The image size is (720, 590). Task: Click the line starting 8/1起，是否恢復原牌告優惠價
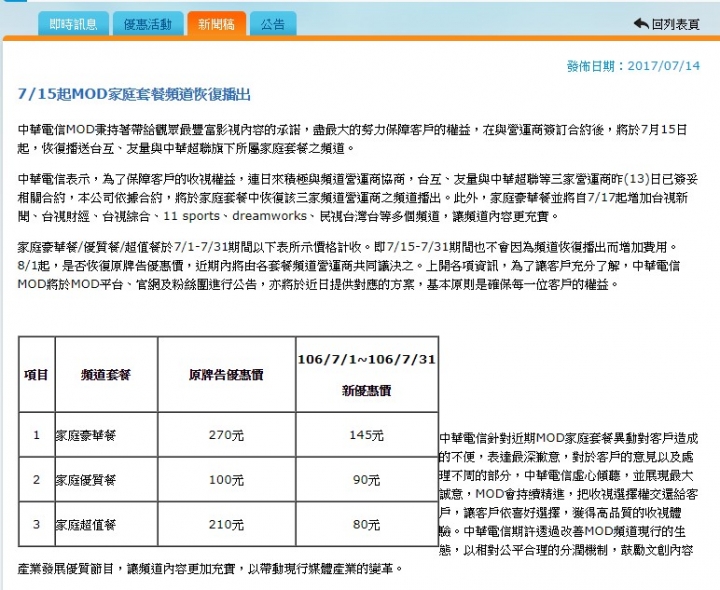[349, 265]
